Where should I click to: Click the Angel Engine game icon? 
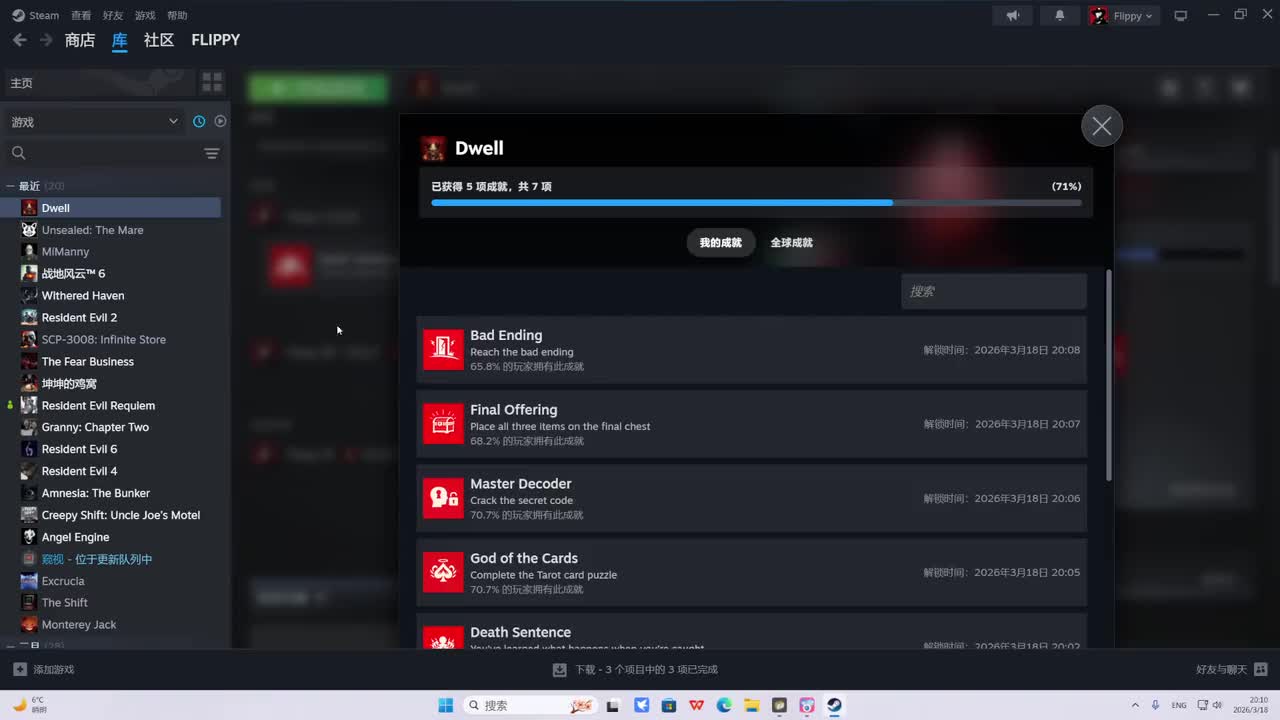coord(29,537)
